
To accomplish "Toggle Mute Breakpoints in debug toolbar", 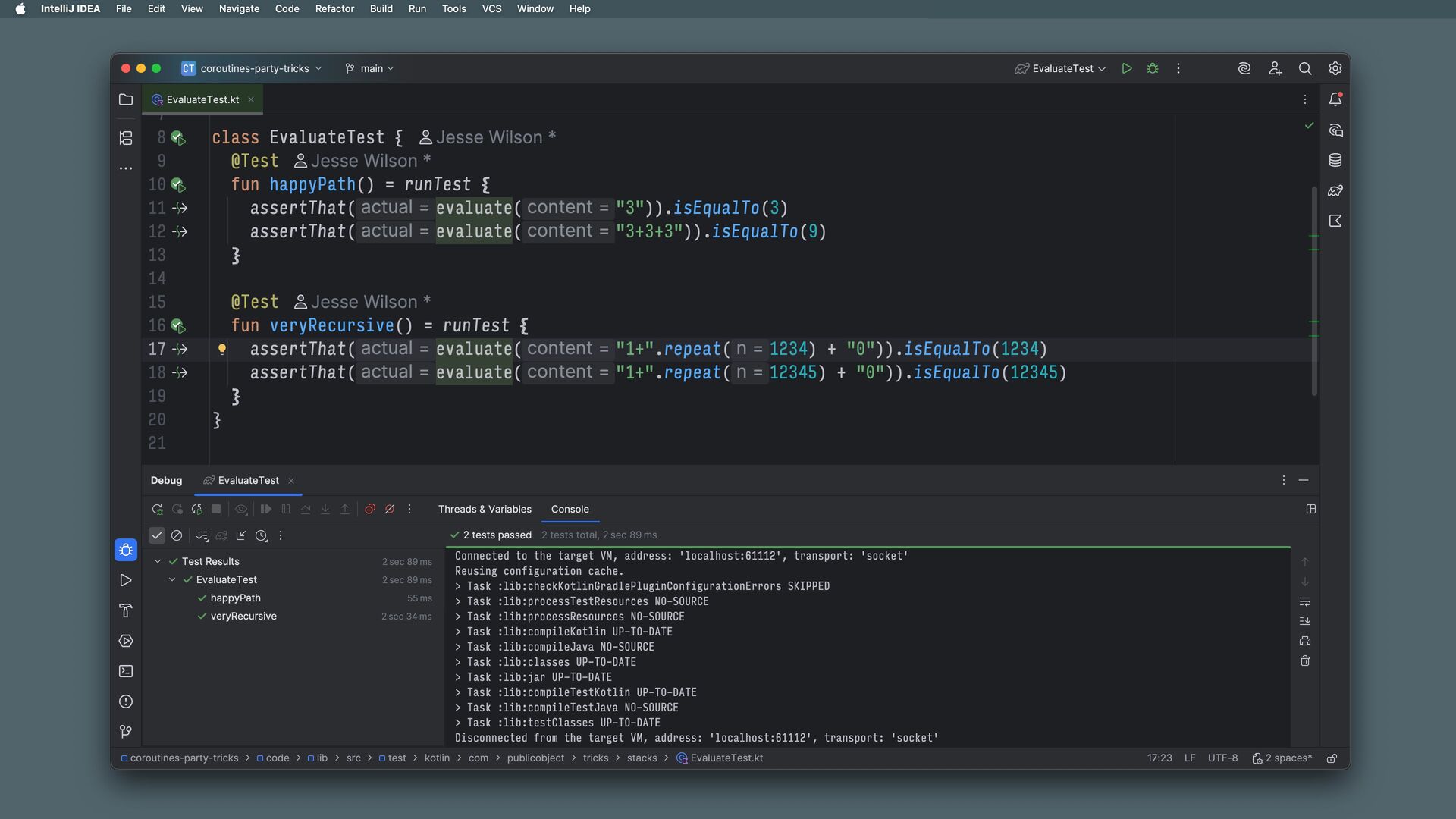I will [x=390, y=510].
